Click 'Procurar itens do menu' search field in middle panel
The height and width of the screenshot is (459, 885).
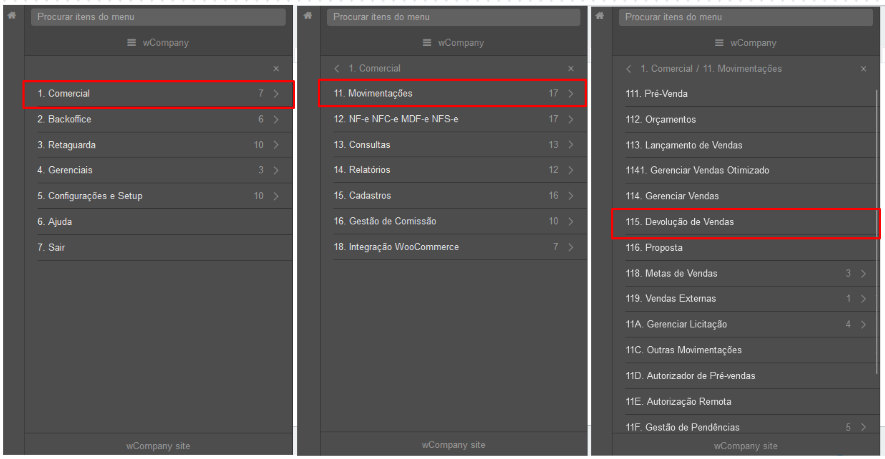click(453, 17)
